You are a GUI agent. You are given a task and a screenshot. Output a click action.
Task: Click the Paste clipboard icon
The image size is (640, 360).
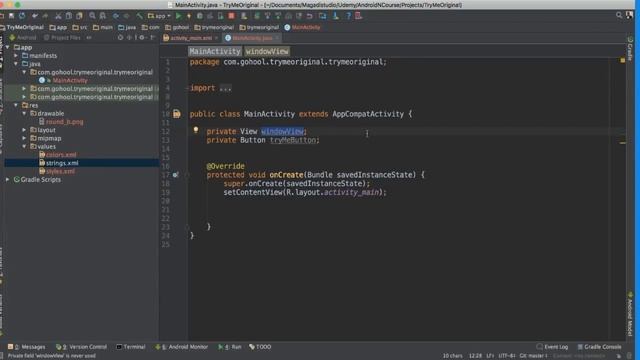79,16
